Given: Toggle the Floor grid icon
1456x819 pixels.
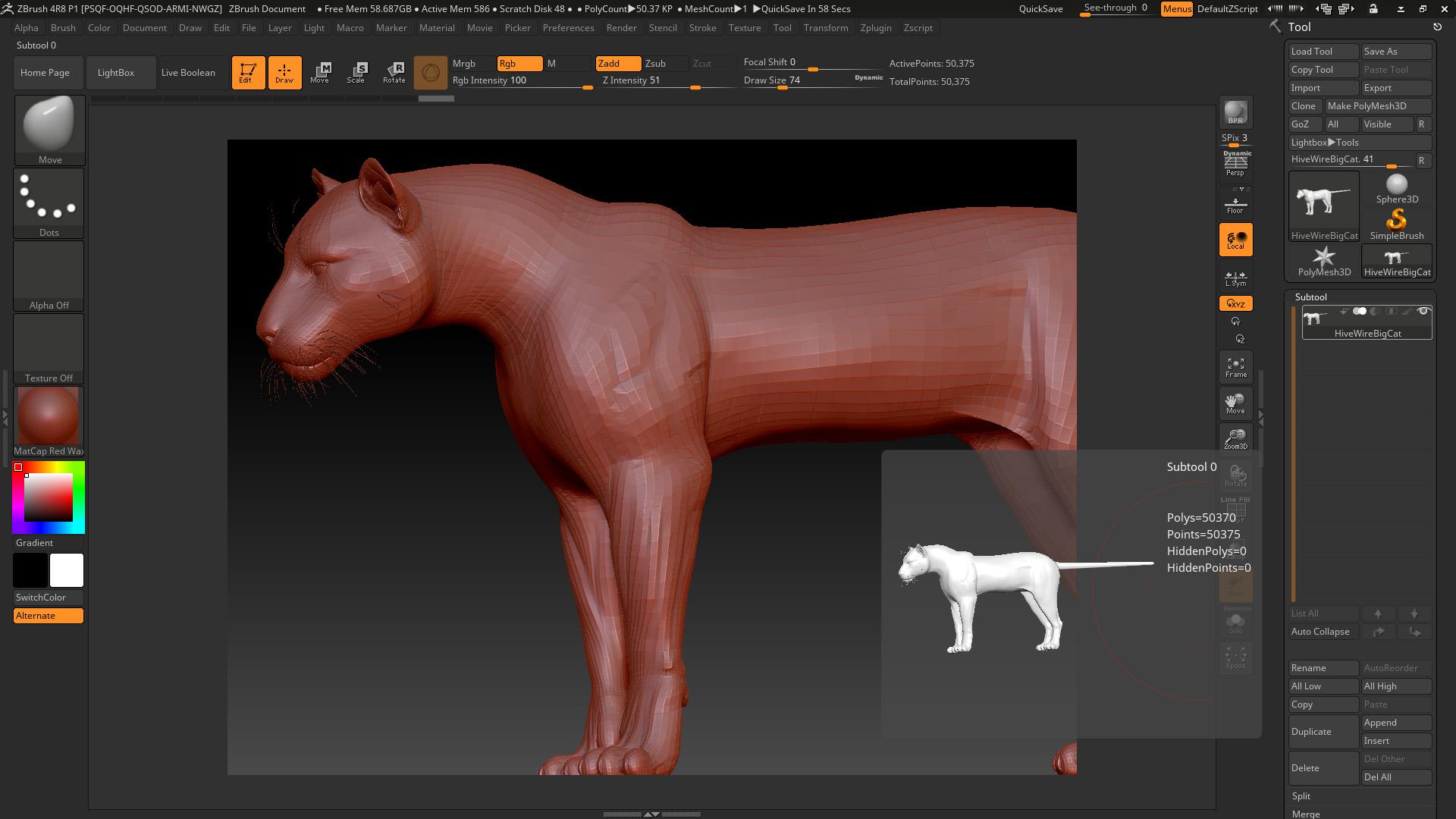Looking at the screenshot, I should (1235, 205).
